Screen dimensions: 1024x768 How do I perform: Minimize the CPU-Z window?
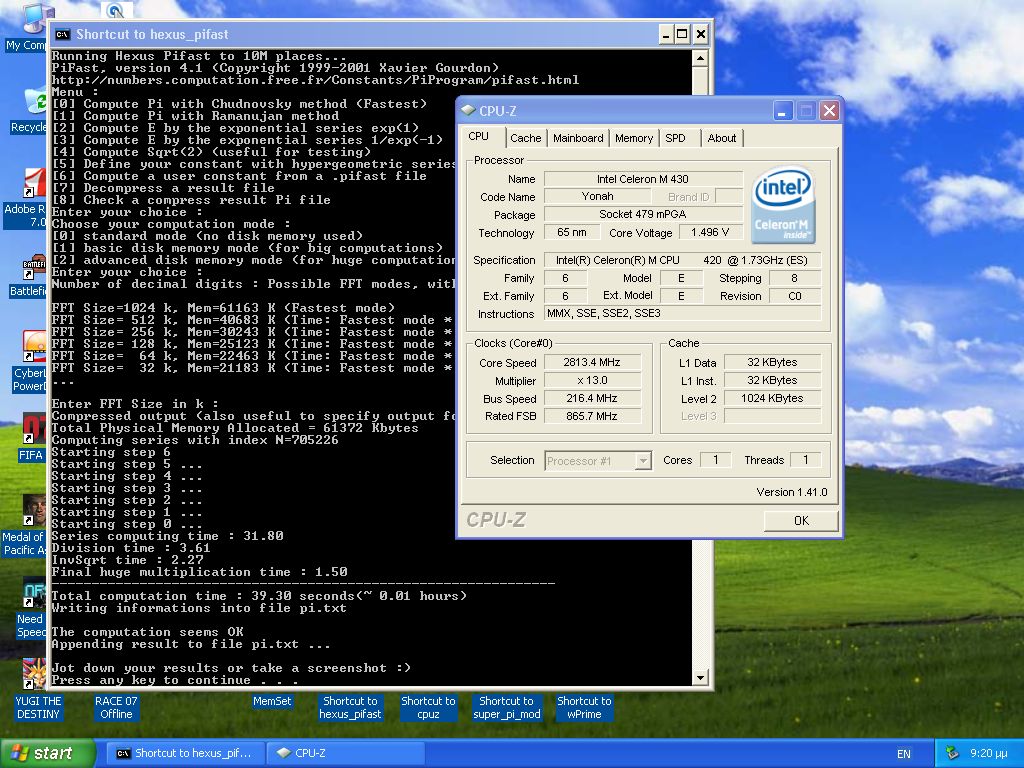pos(782,111)
